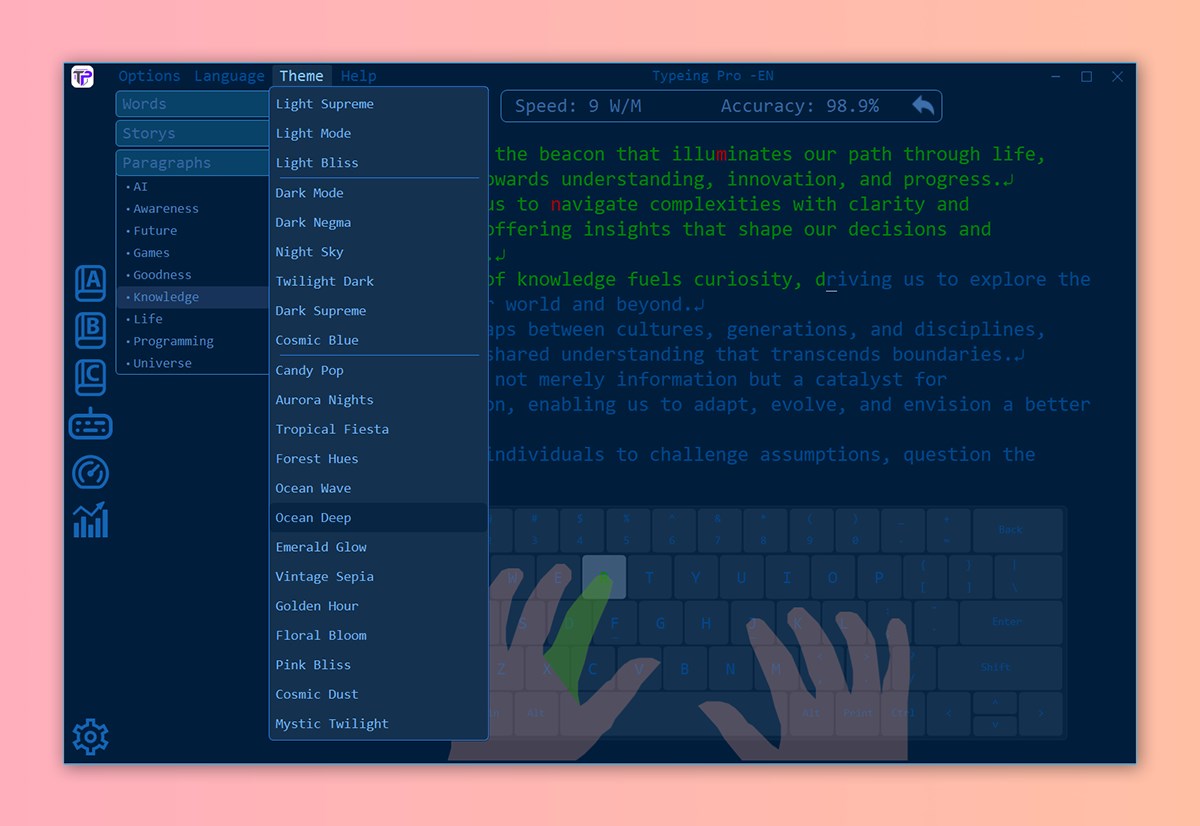Open lesson book B in sidebar
This screenshot has width=1200, height=826.
[90, 331]
